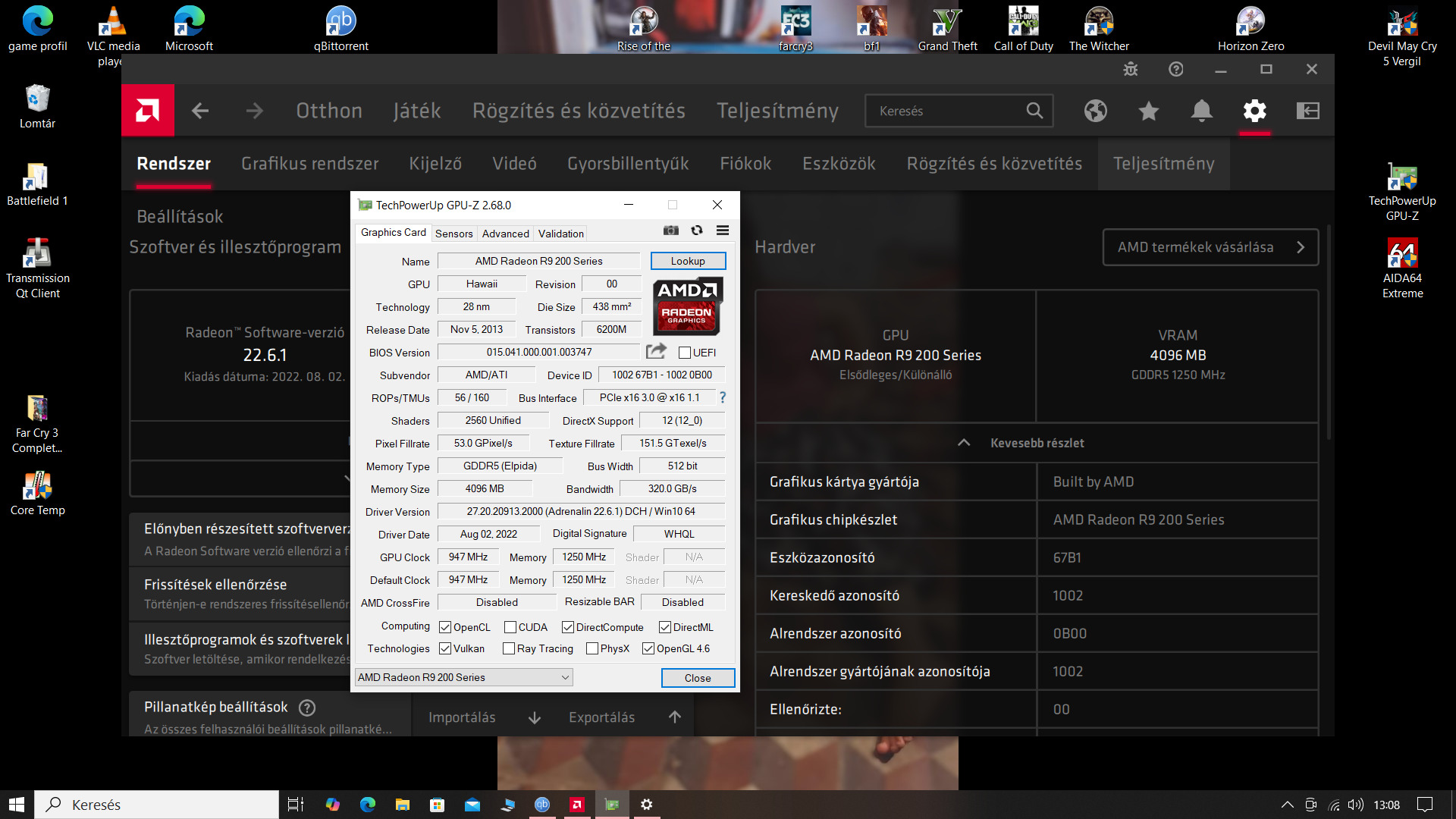Toggle the UEFI checkbox

tap(685, 353)
